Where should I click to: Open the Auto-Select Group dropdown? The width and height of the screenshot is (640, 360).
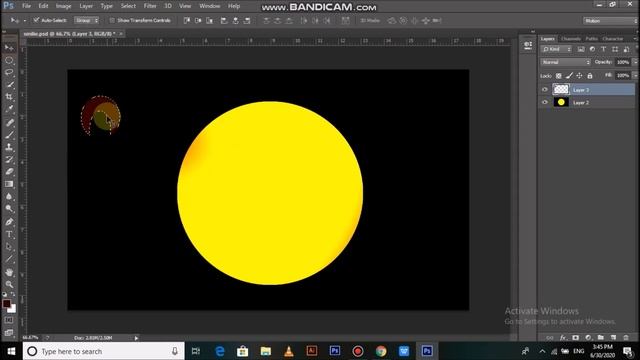86,20
